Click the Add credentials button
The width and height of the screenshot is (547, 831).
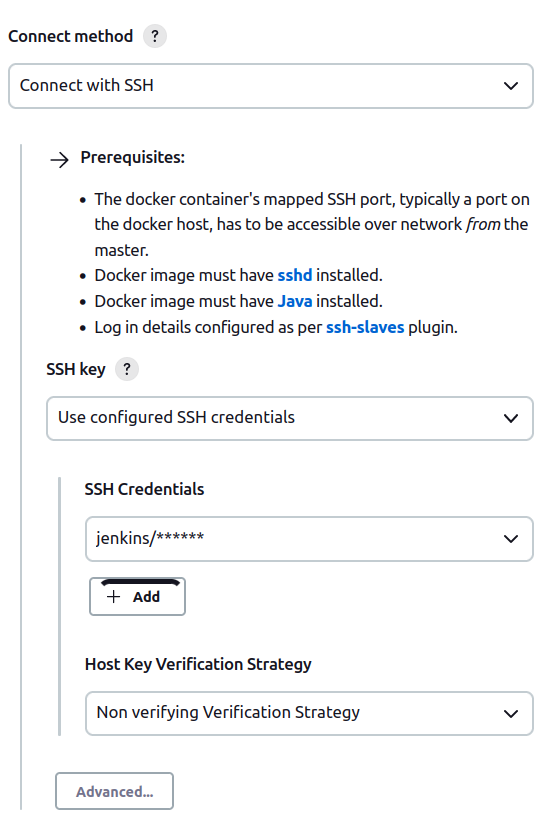pos(137,597)
